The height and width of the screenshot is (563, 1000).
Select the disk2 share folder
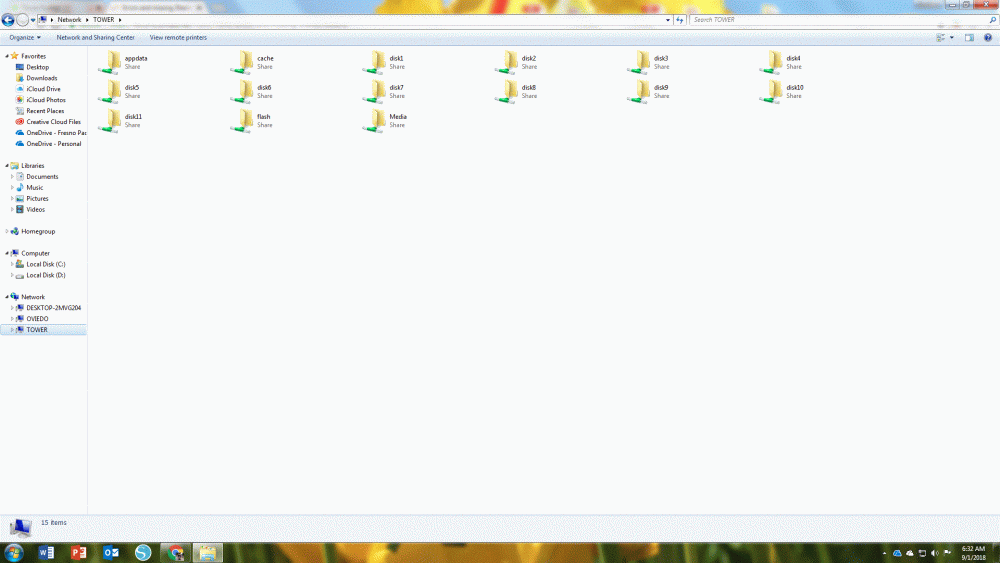tap(517, 62)
